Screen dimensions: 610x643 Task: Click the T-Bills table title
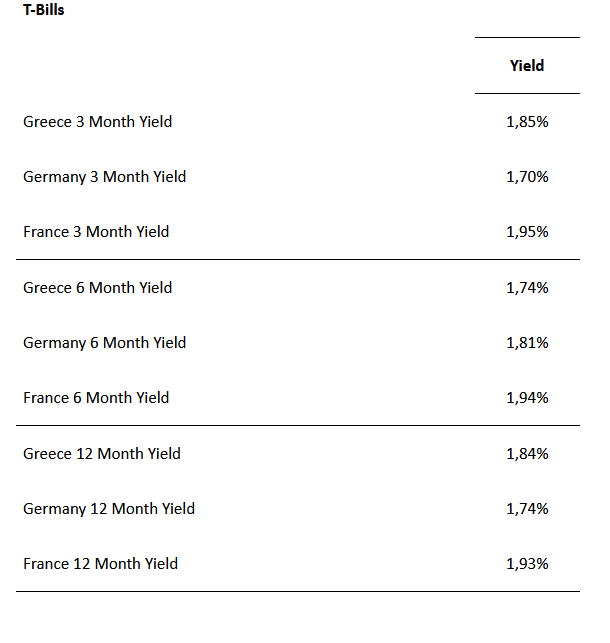tap(44, 11)
